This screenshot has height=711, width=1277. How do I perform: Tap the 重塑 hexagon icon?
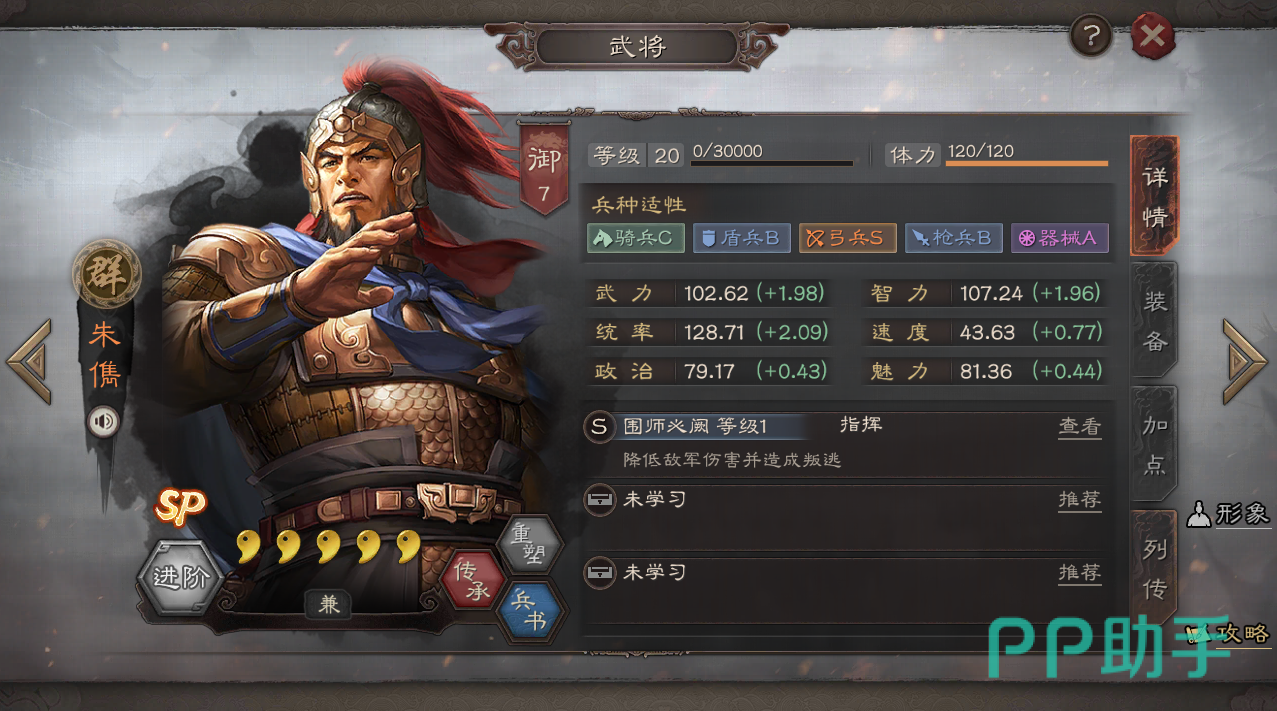(529, 546)
